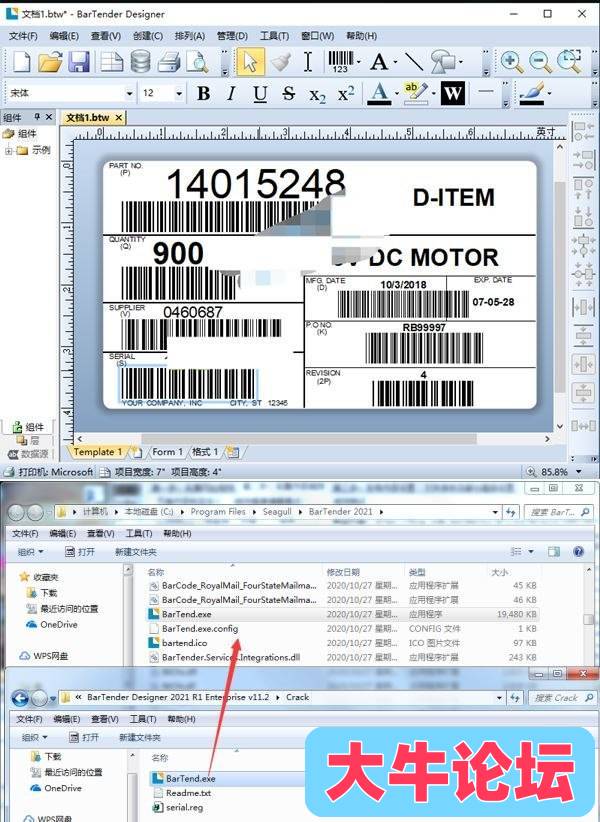Image resolution: width=600 pixels, height=822 pixels.
Task: Click the 搜索 Crack search field
Action: 562,698
